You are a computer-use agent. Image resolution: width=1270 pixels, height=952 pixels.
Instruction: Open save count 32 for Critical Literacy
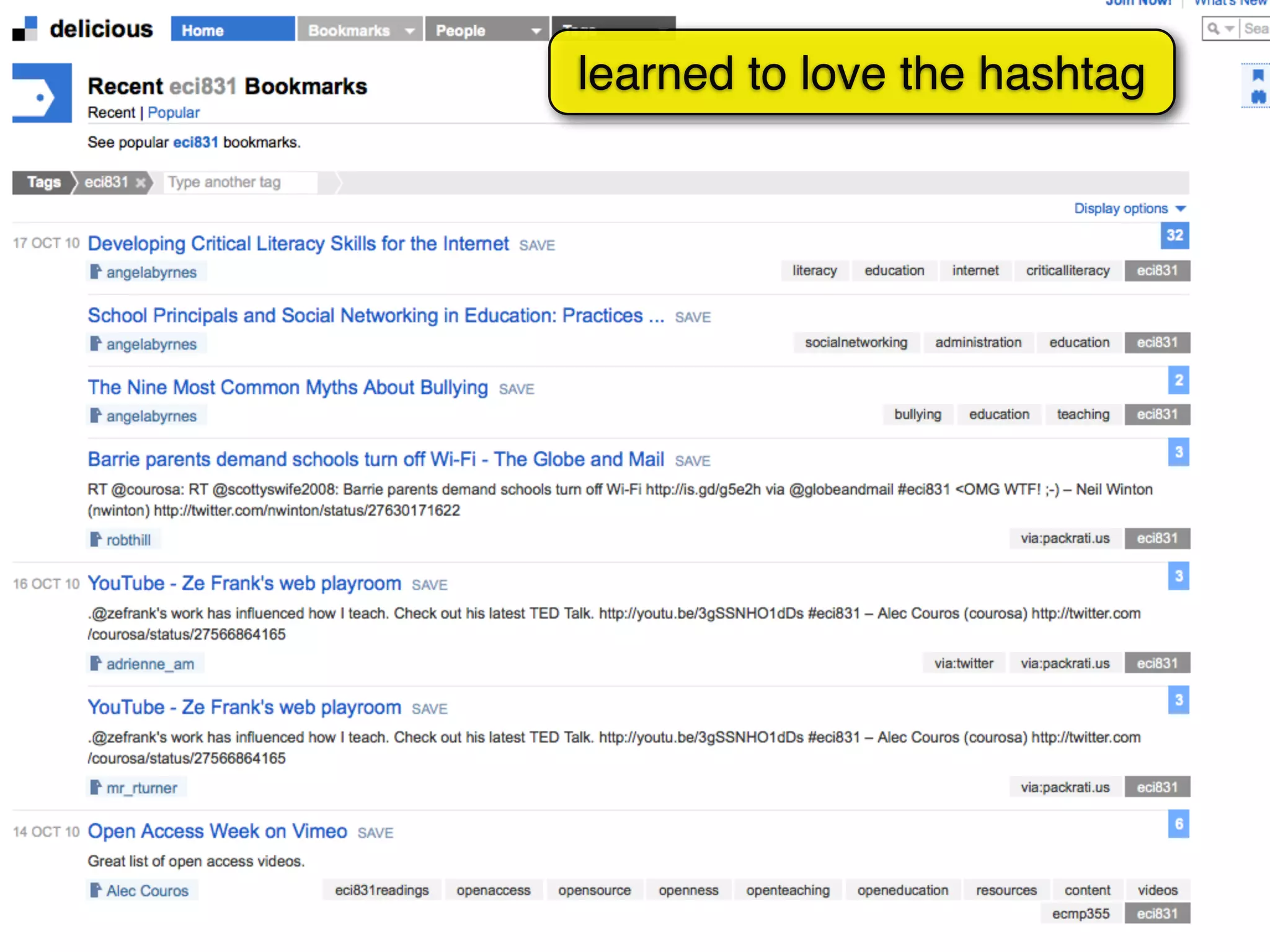click(x=1175, y=236)
